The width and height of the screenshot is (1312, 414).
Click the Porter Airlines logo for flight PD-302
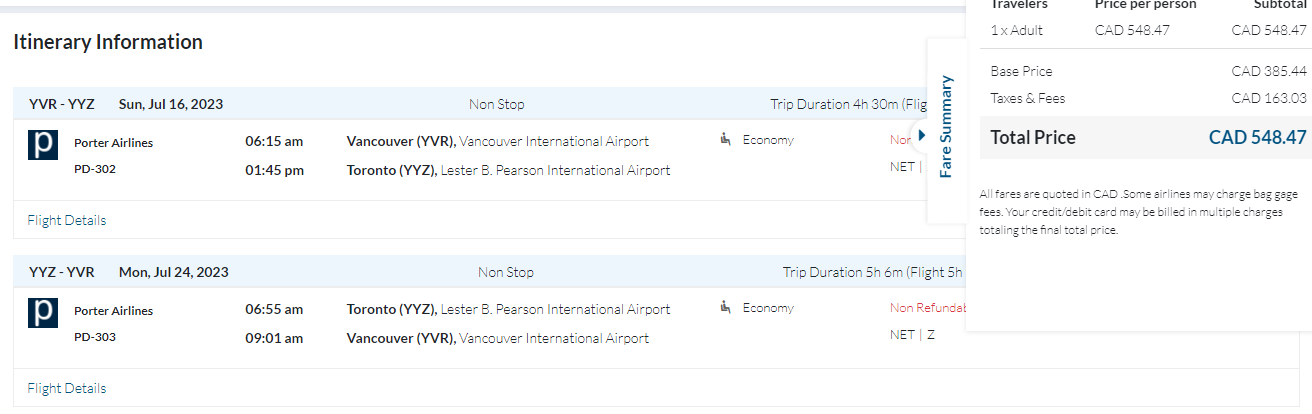tap(43, 145)
